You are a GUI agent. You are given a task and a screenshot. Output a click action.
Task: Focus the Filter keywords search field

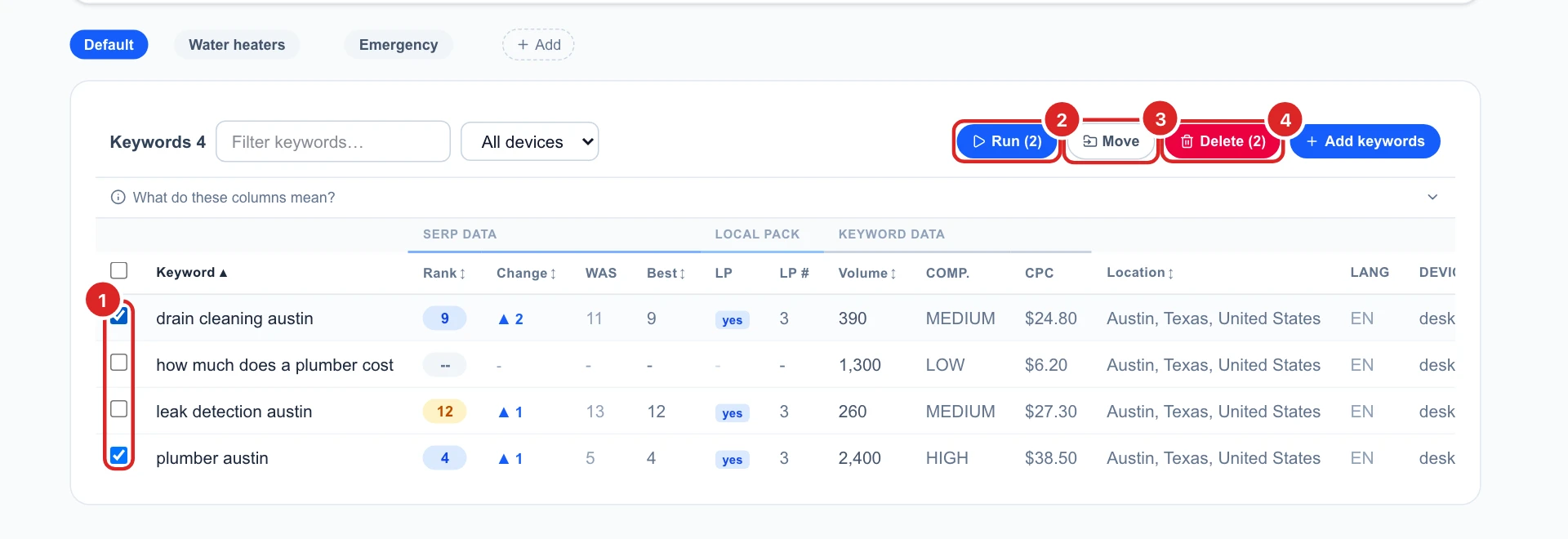coord(333,142)
